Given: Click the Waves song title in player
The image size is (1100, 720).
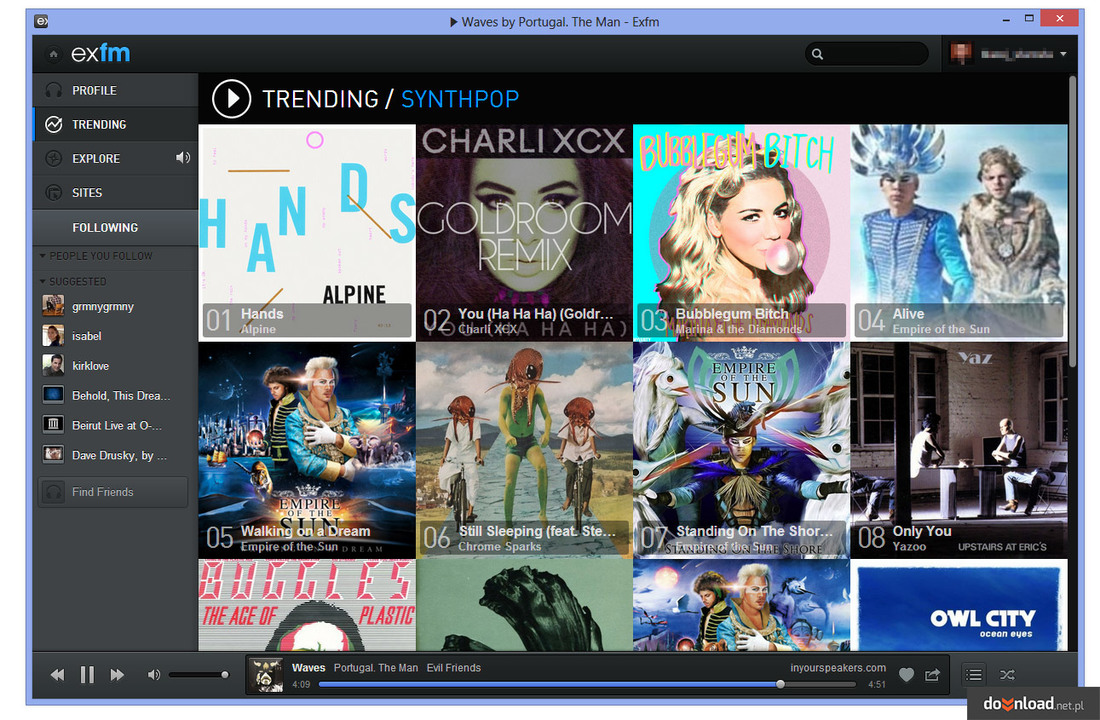Looking at the screenshot, I should point(309,668).
